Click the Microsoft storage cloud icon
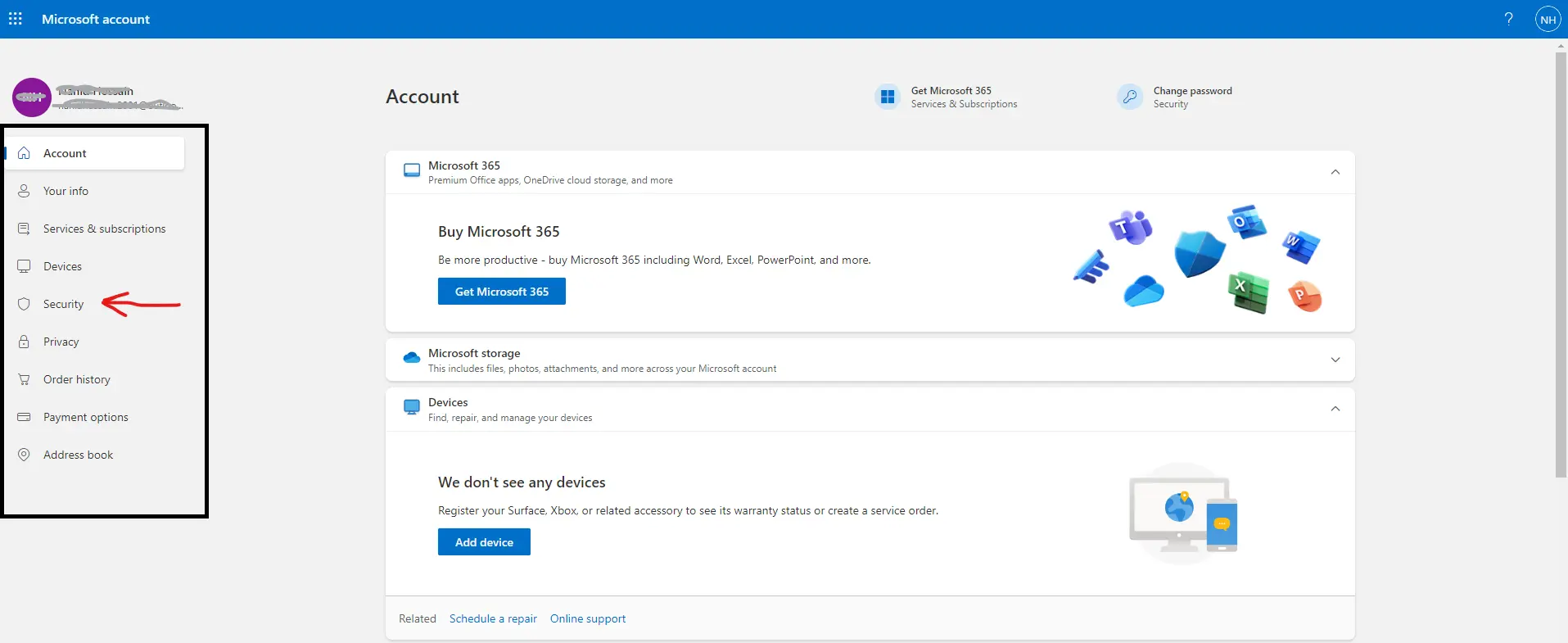The width and height of the screenshot is (1568, 643). tap(412, 357)
